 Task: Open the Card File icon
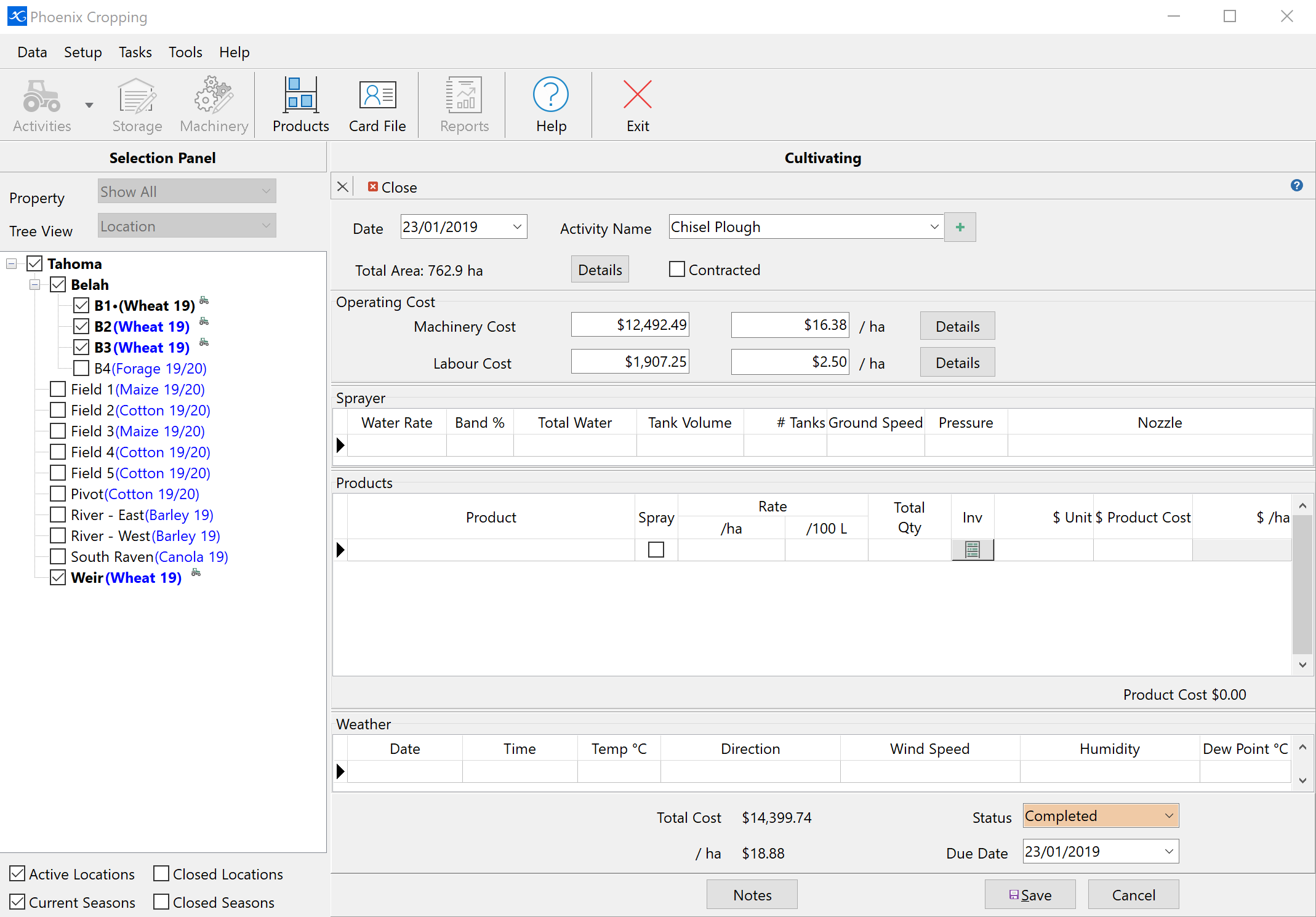[377, 95]
